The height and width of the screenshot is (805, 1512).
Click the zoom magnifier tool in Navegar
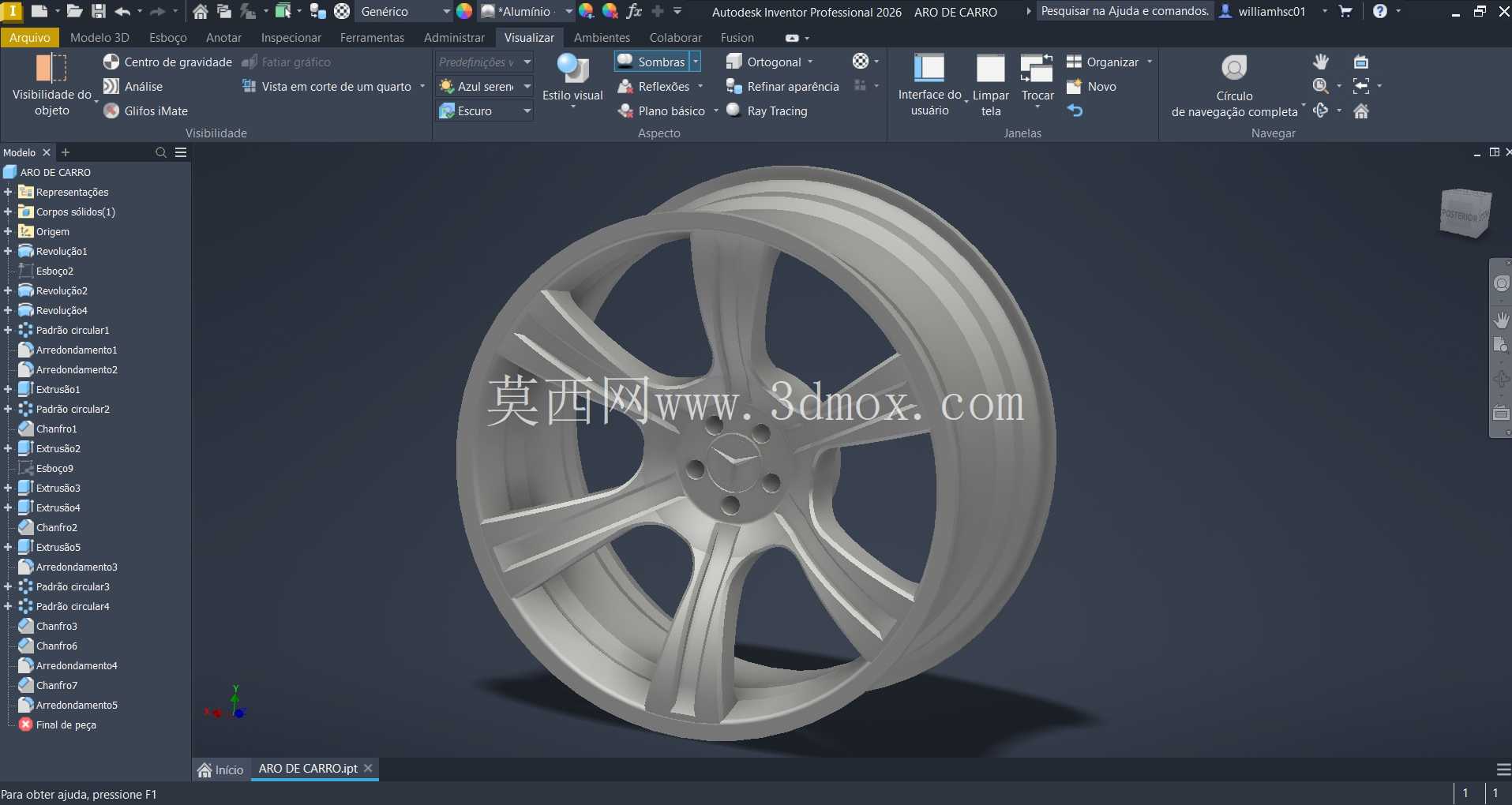(1320, 86)
